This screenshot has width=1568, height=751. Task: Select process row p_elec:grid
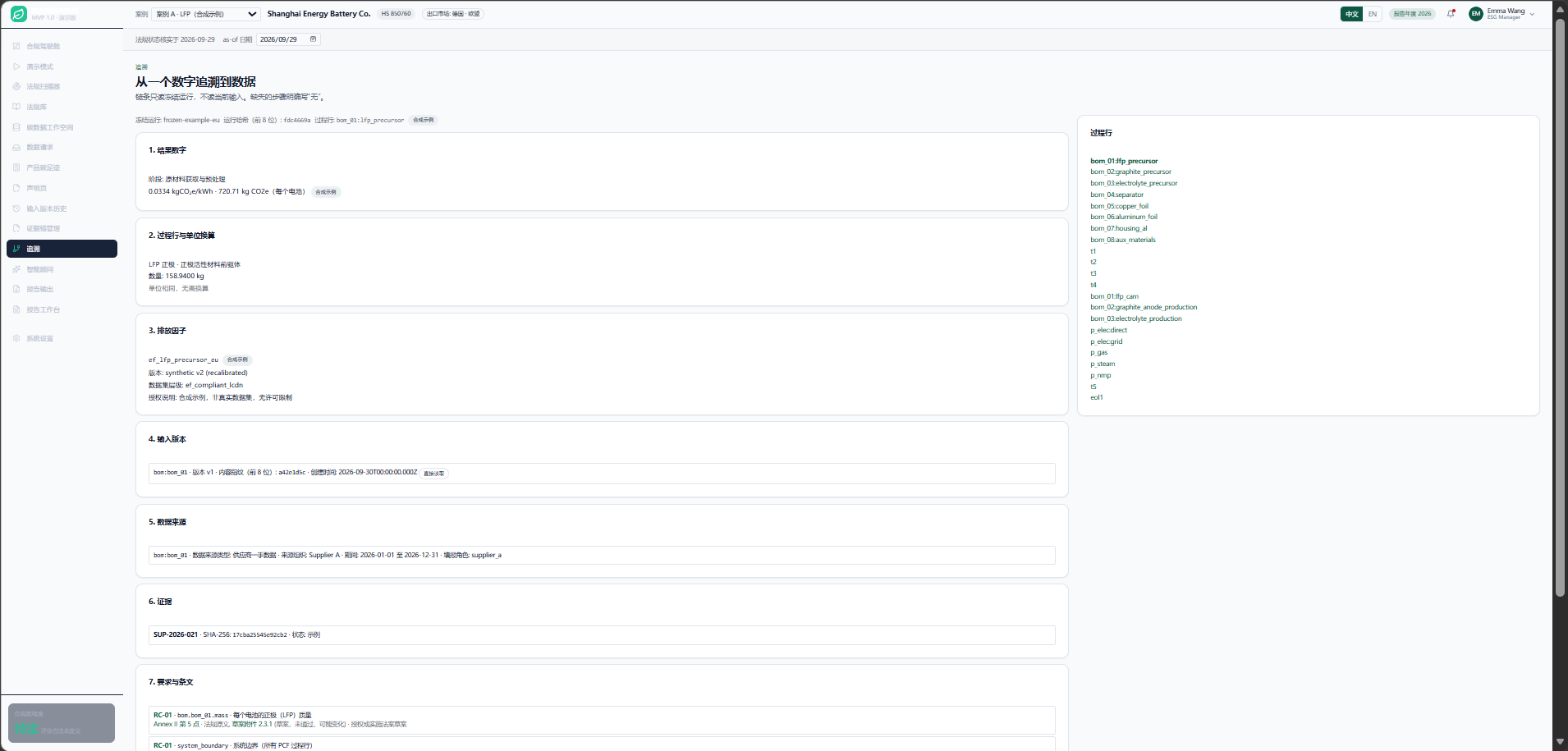1106,341
